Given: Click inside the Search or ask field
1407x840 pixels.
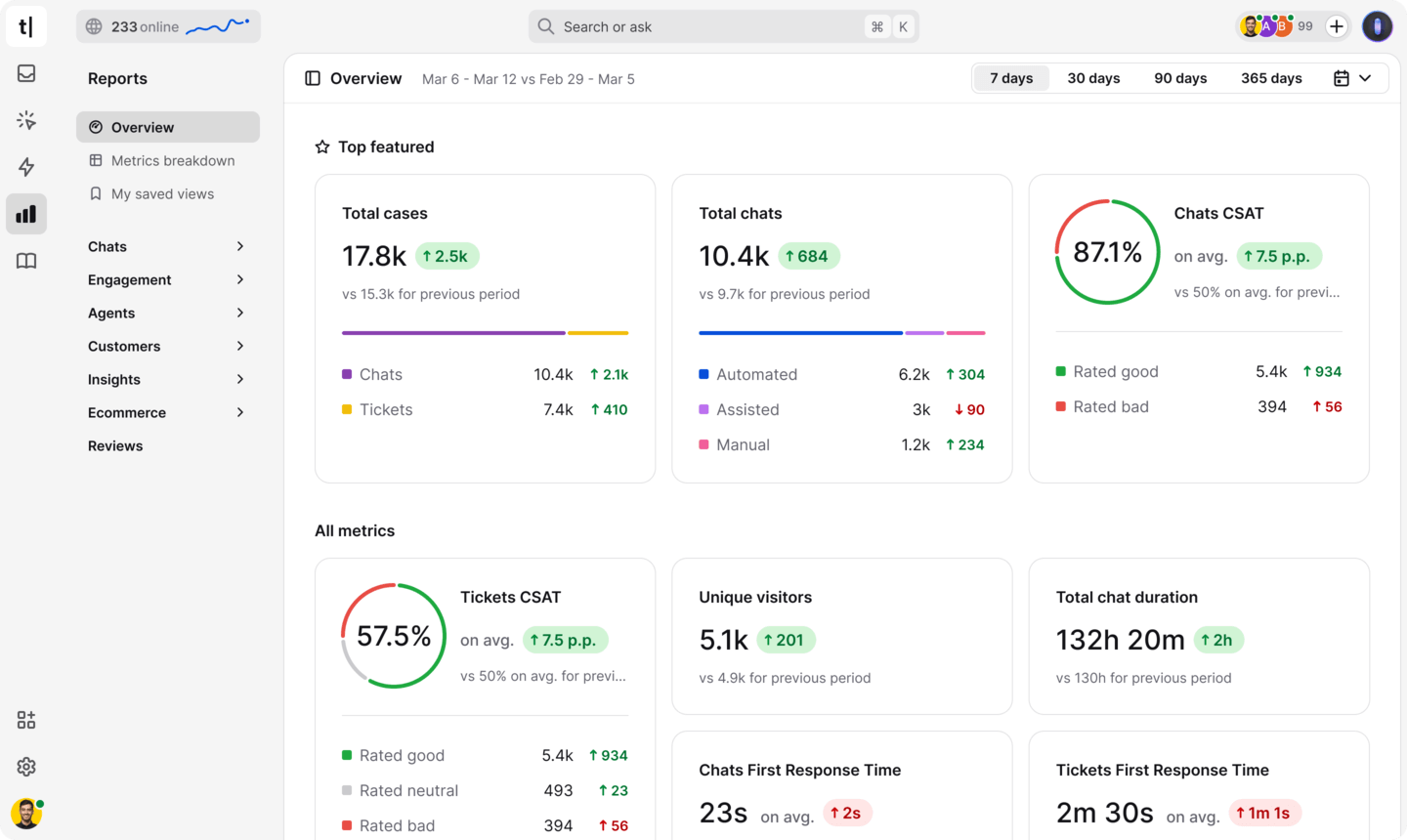Looking at the screenshot, I should (723, 26).
